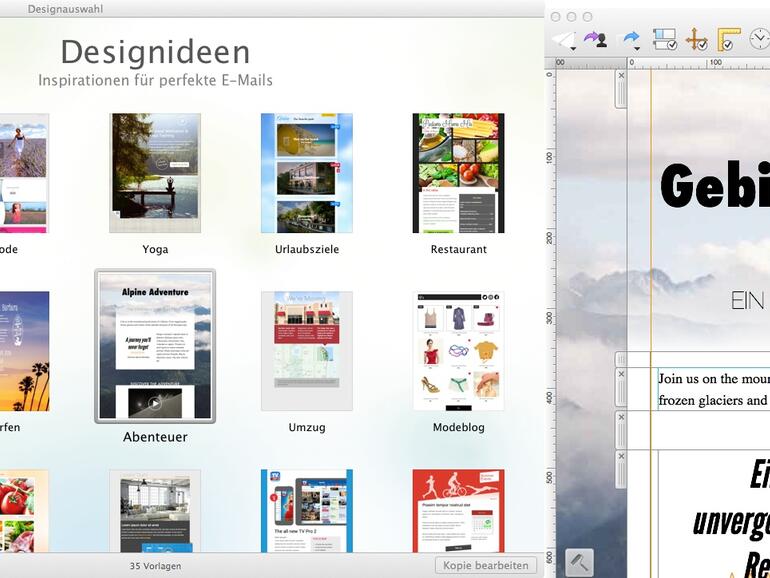Select the surfing sunset template thumbnail
This screenshot has height=578, width=770.
coord(25,351)
